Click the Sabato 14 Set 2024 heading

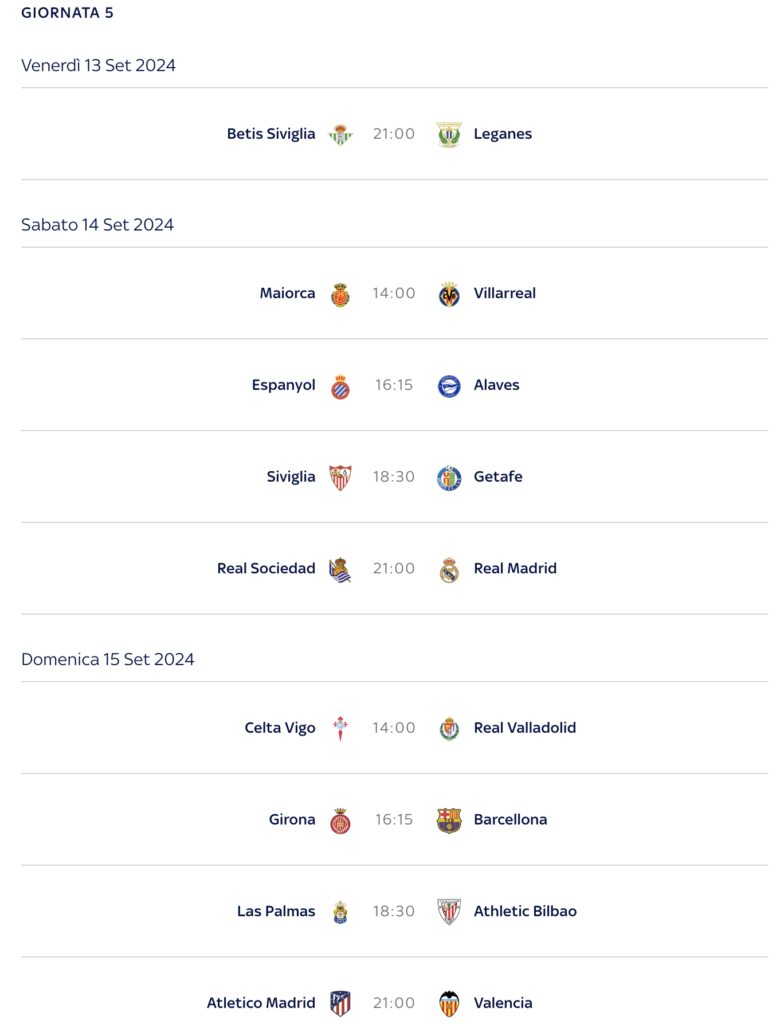97,225
